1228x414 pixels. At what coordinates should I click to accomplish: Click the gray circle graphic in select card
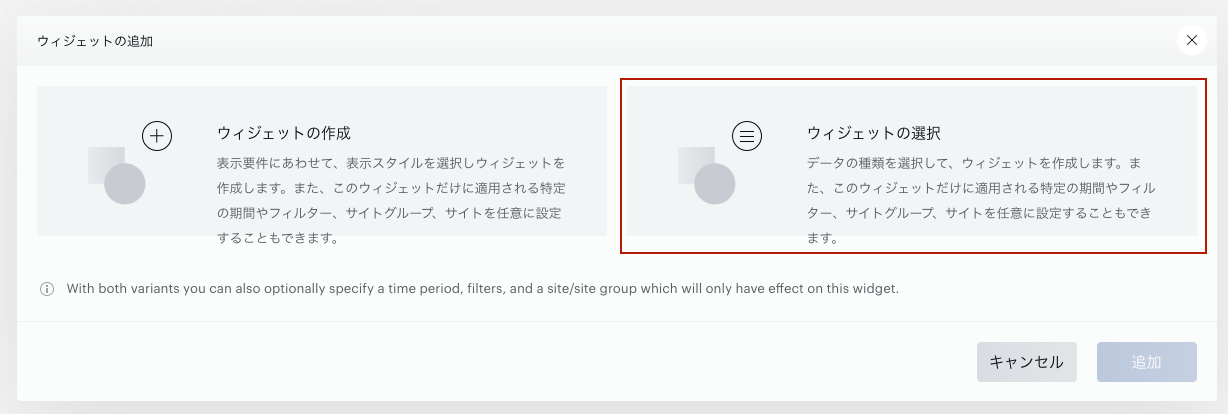715,184
